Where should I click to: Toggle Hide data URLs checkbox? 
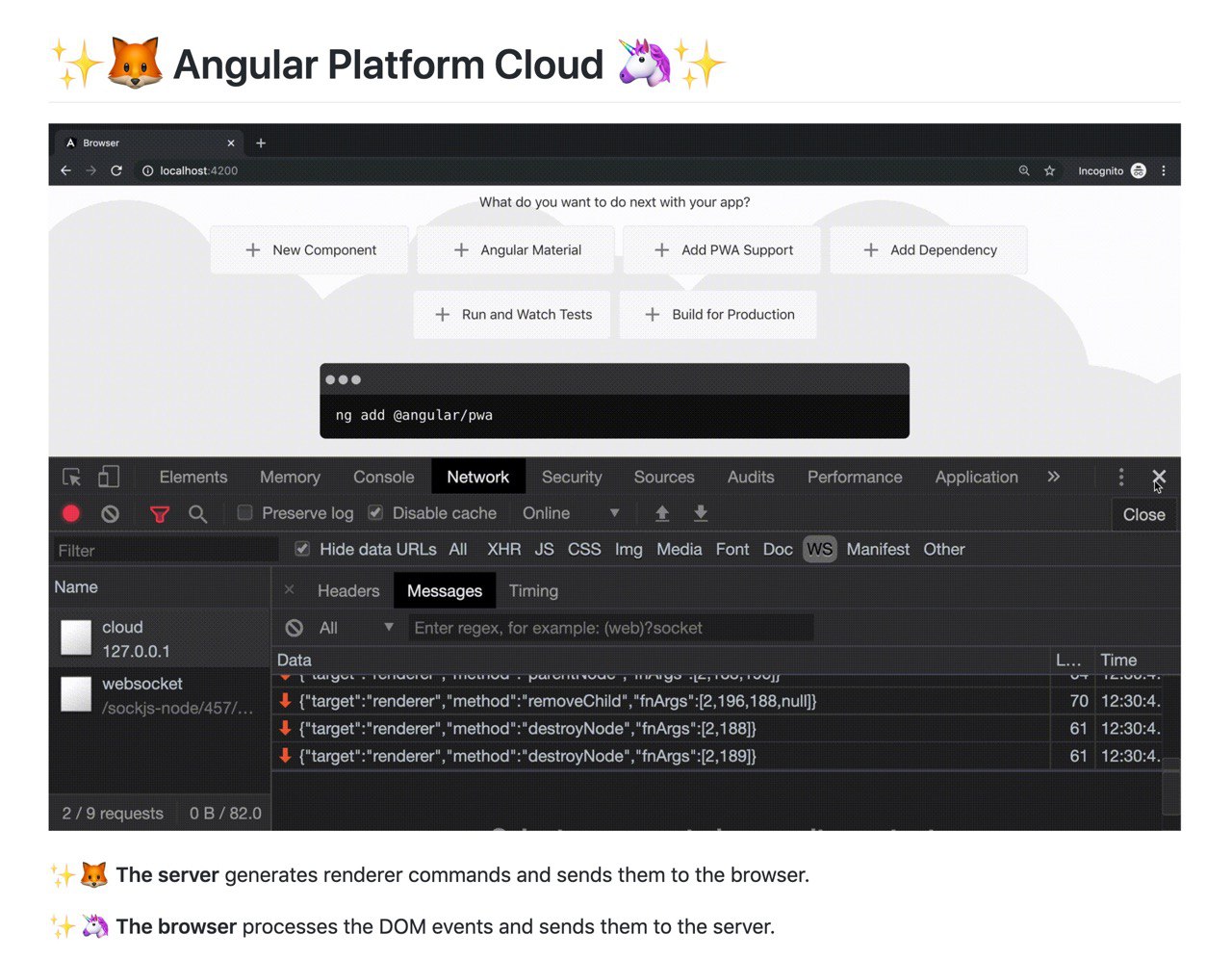302,549
